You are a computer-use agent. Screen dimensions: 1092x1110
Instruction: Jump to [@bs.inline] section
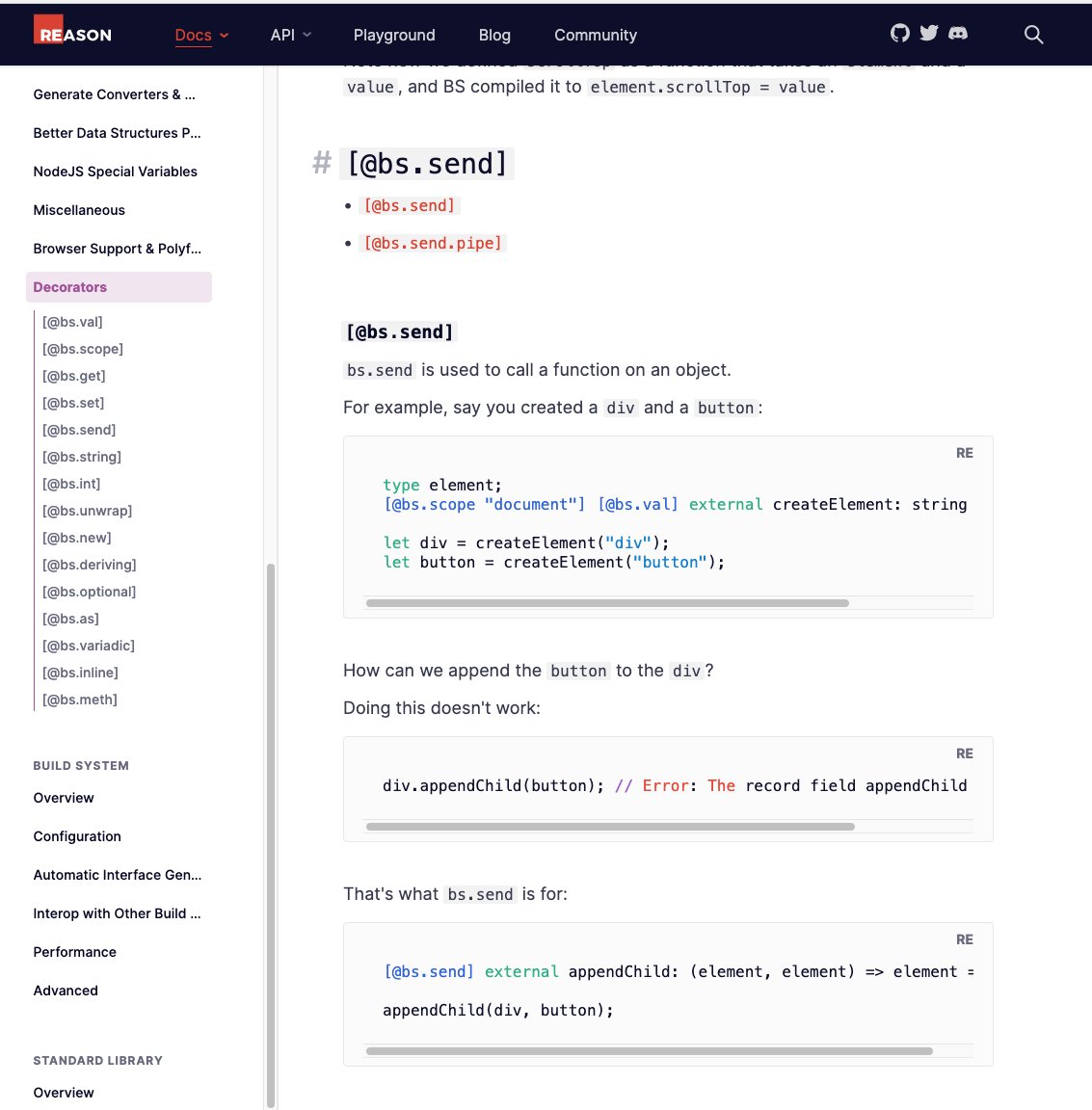80,672
